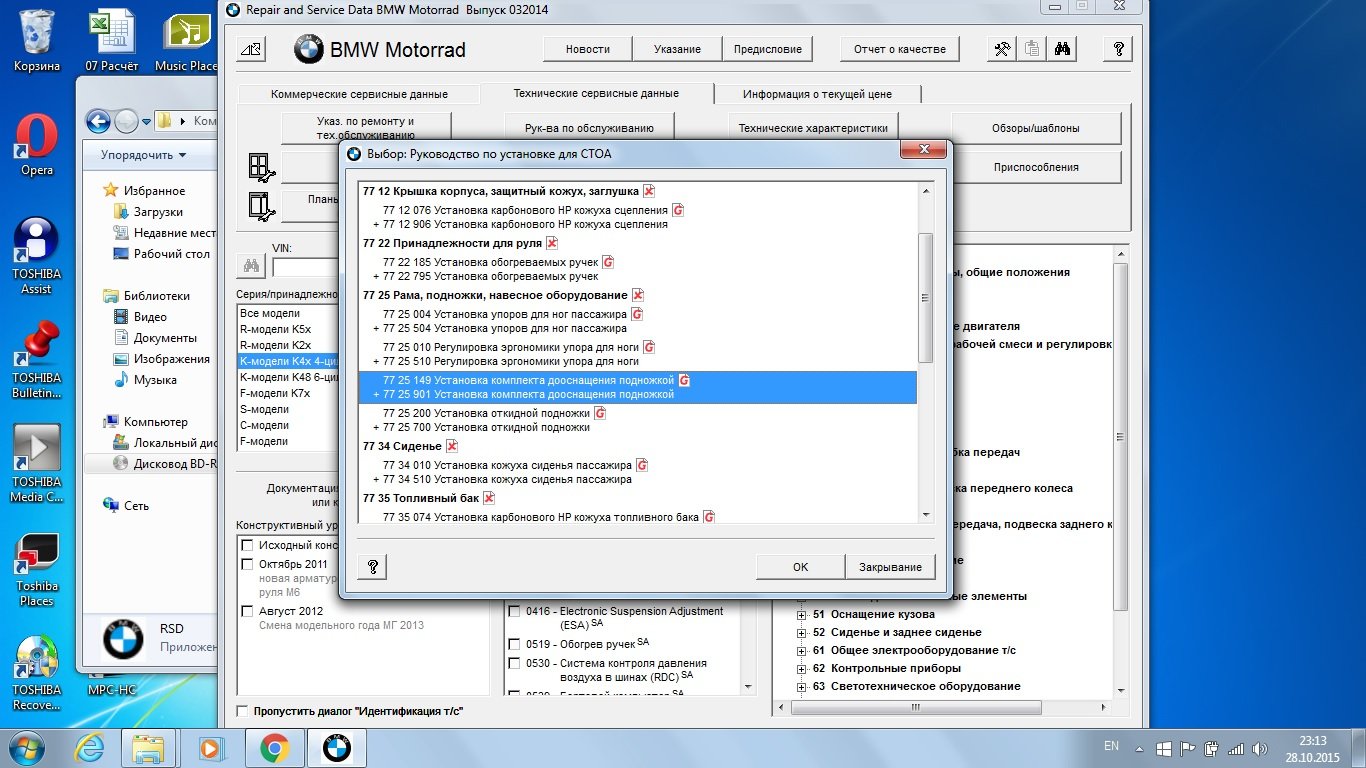This screenshot has width=1366, height=768.
Task: Open the tools (hammer and wrench) icon
Action: pos(1002,49)
